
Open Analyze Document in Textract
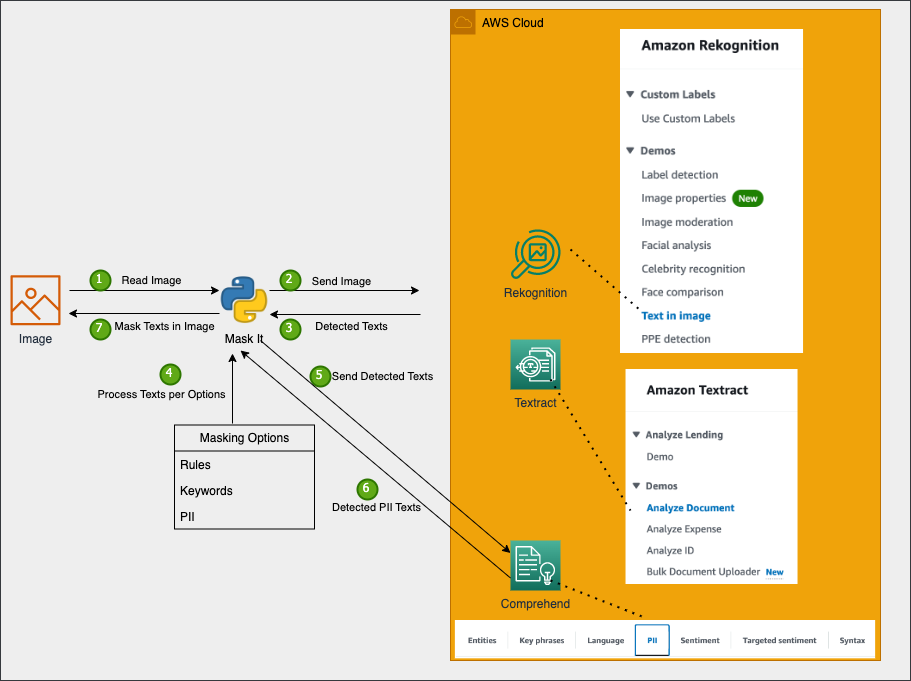click(690, 508)
